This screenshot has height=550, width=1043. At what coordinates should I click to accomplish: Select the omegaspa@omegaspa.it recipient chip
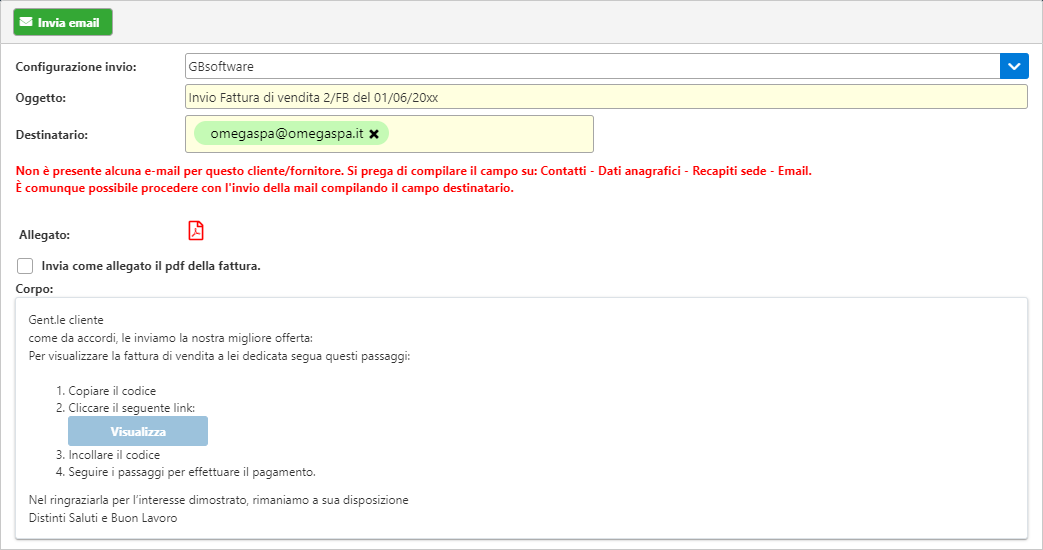286,134
